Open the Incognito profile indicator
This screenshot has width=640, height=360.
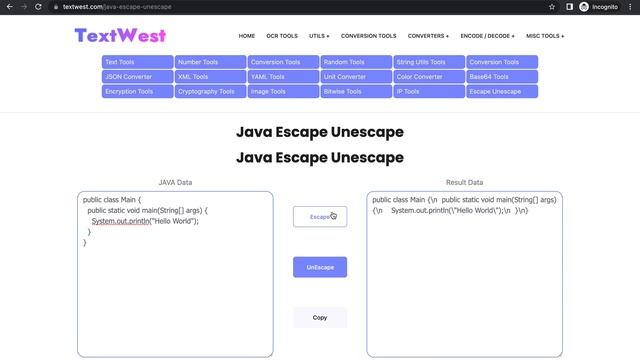tap(598, 7)
